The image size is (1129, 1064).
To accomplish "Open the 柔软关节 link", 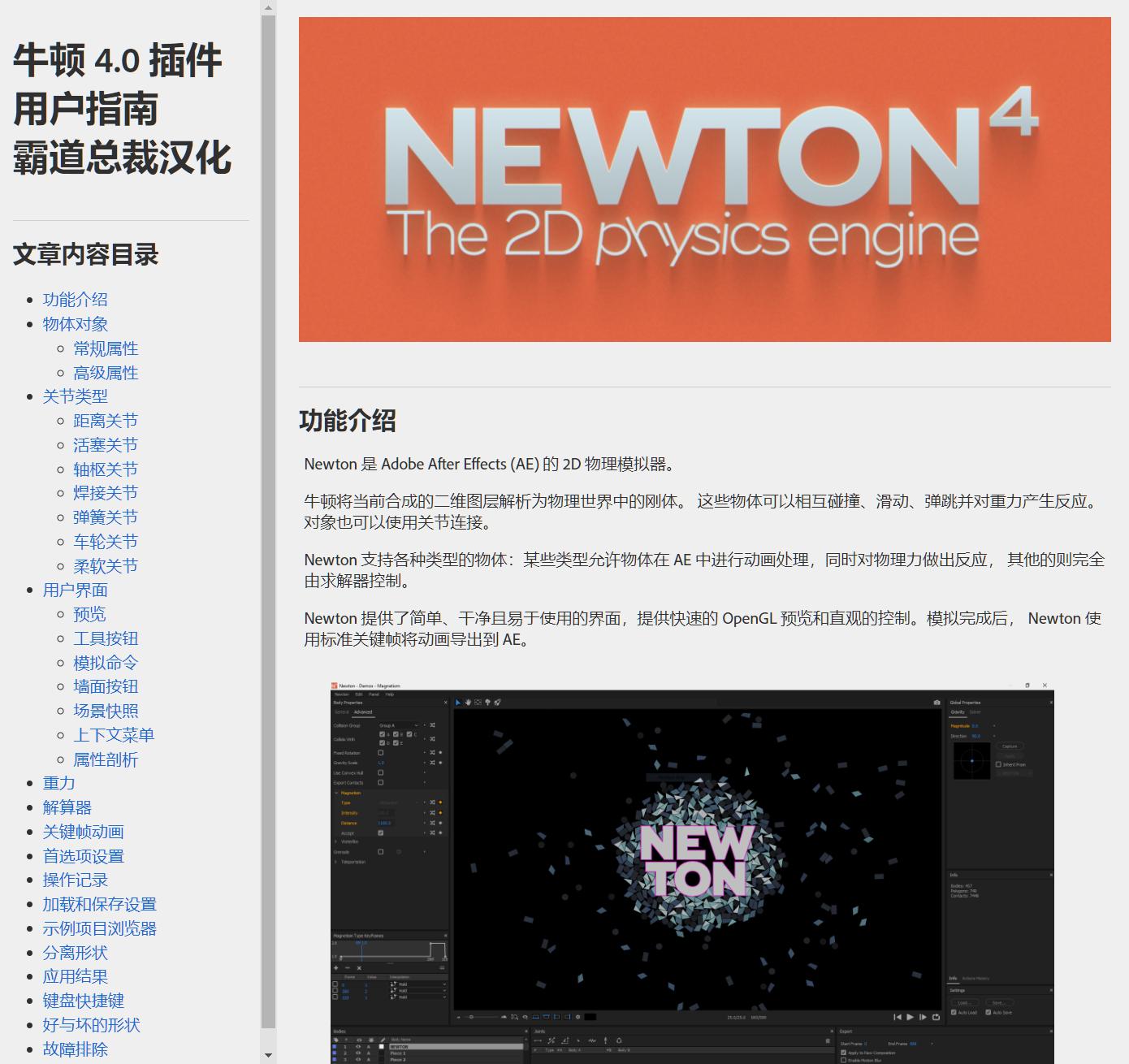I will [x=106, y=566].
